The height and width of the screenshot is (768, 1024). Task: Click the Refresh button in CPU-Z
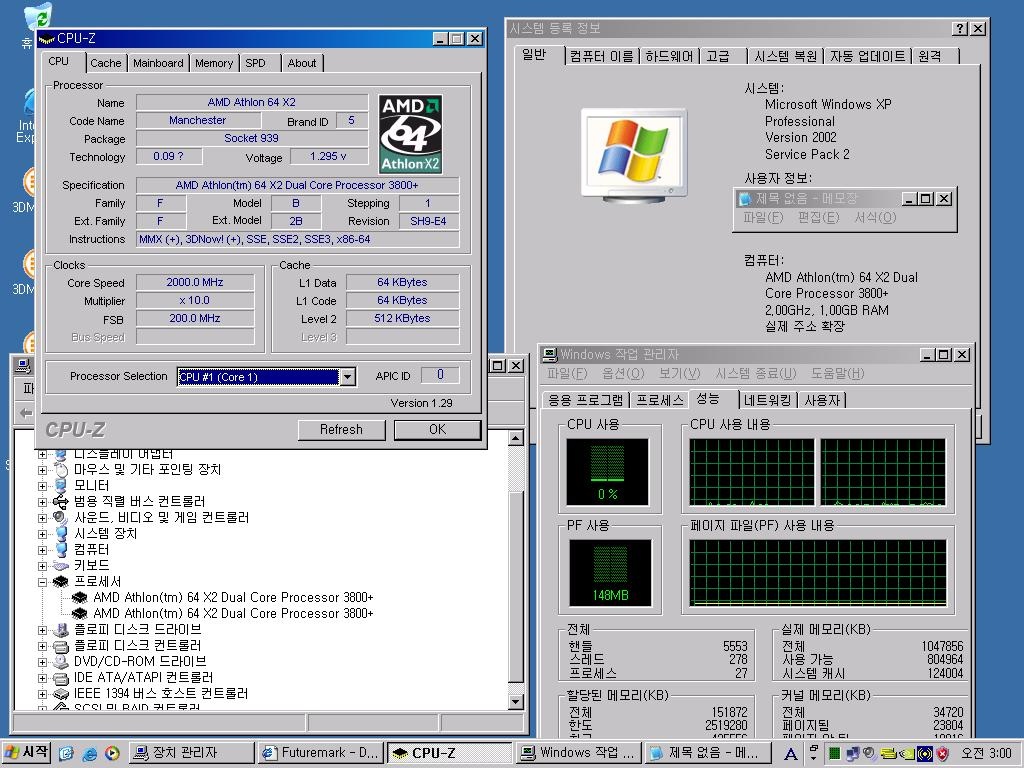[341, 430]
